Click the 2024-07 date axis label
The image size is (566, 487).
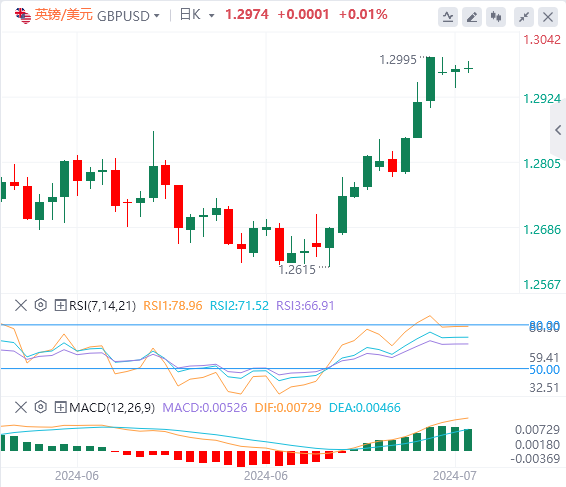[x=455, y=476]
